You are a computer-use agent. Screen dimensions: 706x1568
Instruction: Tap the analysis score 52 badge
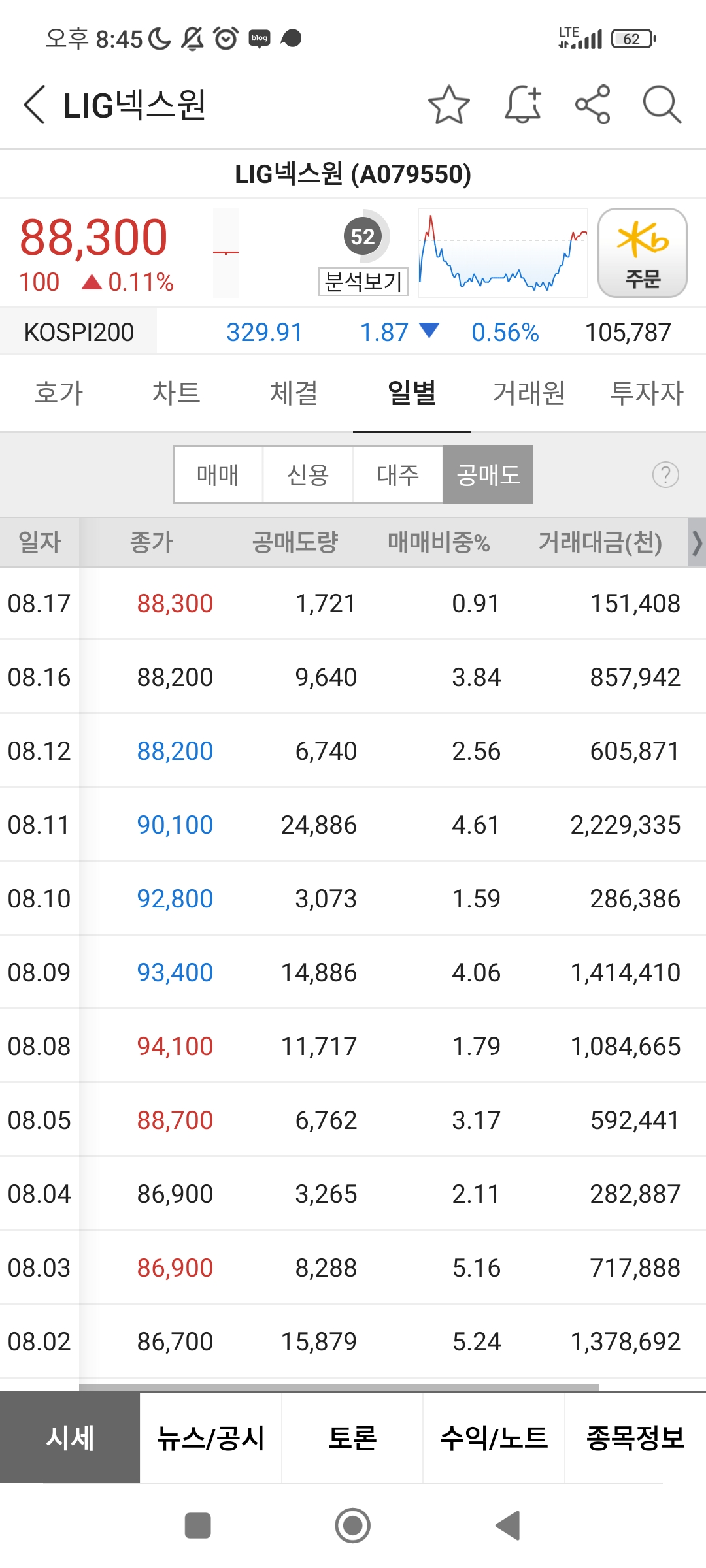(x=363, y=237)
